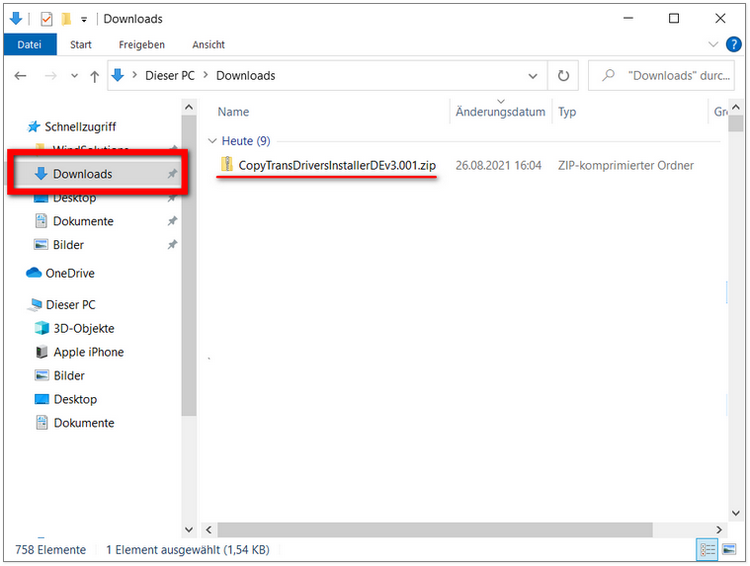Click the ZIP-komprimierter Ordner type cell
The image size is (750, 566).
pyautogui.click(x=625, y=166)
